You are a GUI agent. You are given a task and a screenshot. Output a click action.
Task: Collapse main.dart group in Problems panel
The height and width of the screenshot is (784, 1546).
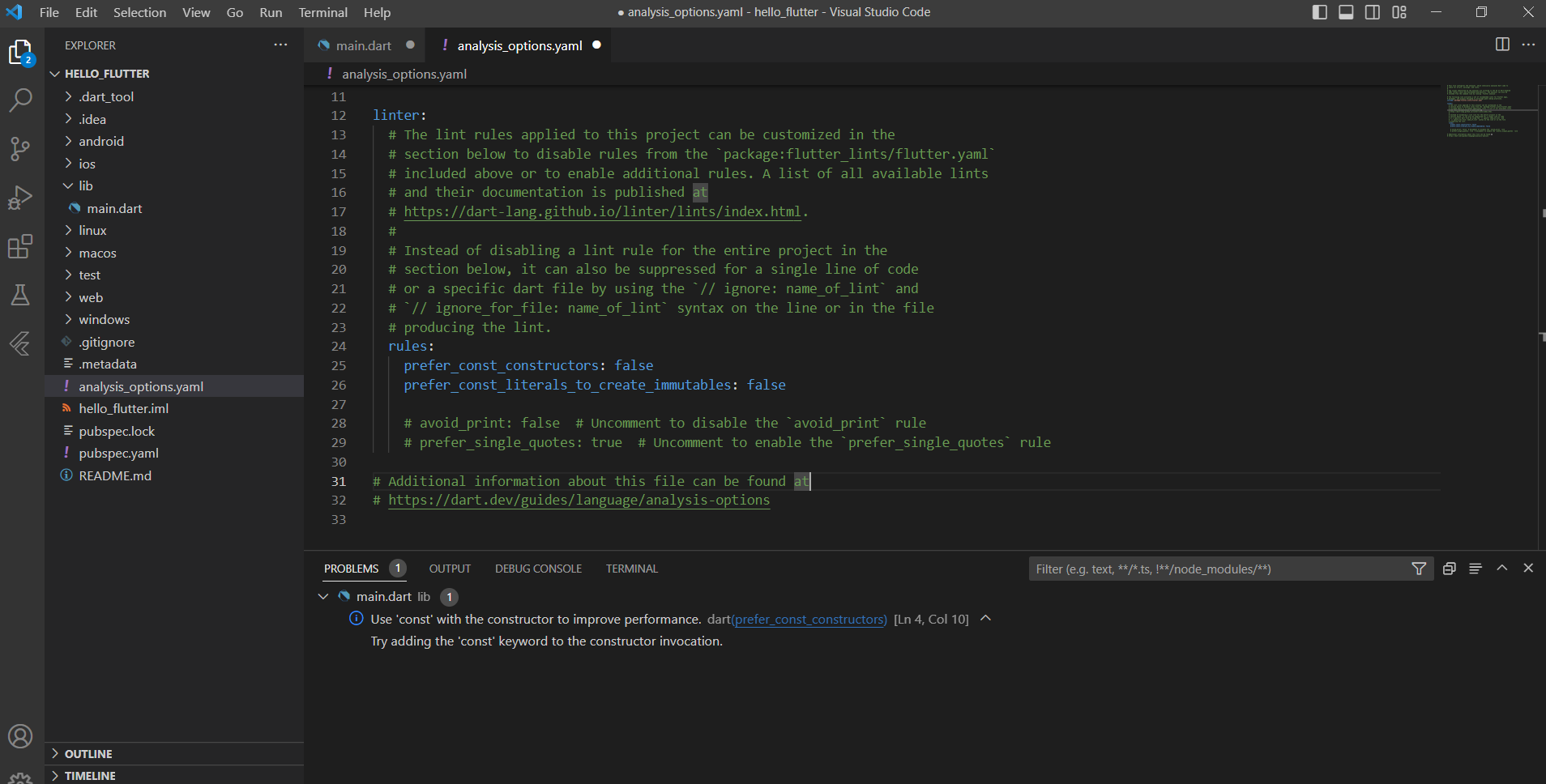[x=323, y=596]
